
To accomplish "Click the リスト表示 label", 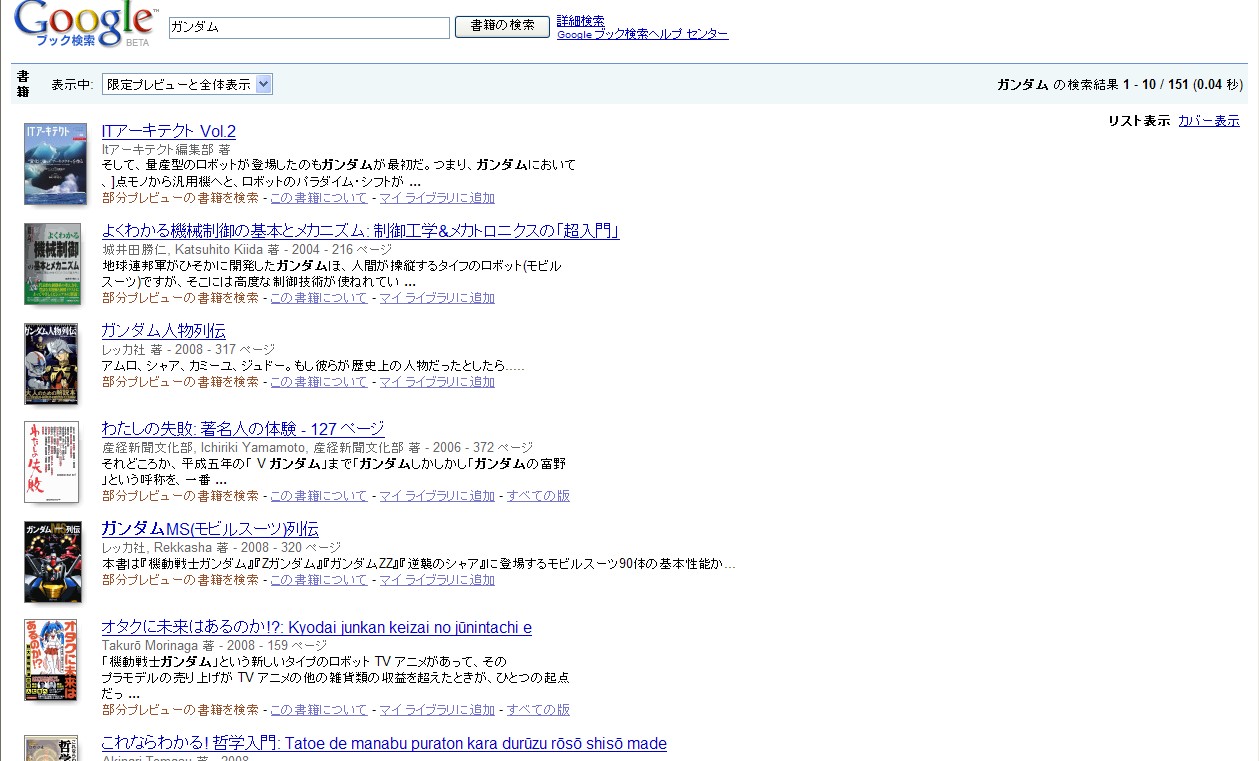I will pyautogui.click(x=1139, y=121).
